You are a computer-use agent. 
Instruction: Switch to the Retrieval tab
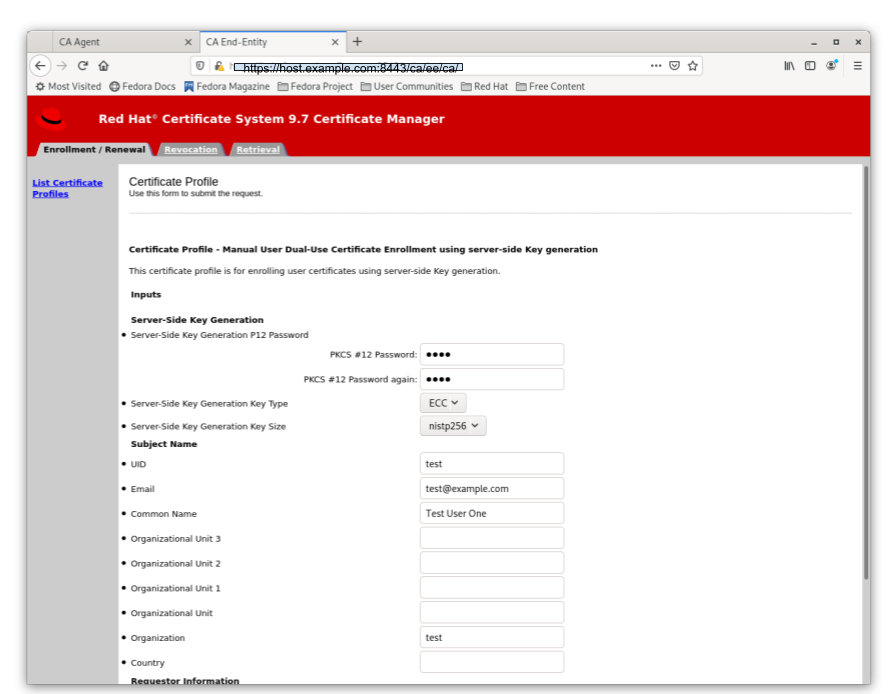tap(258, 150)
